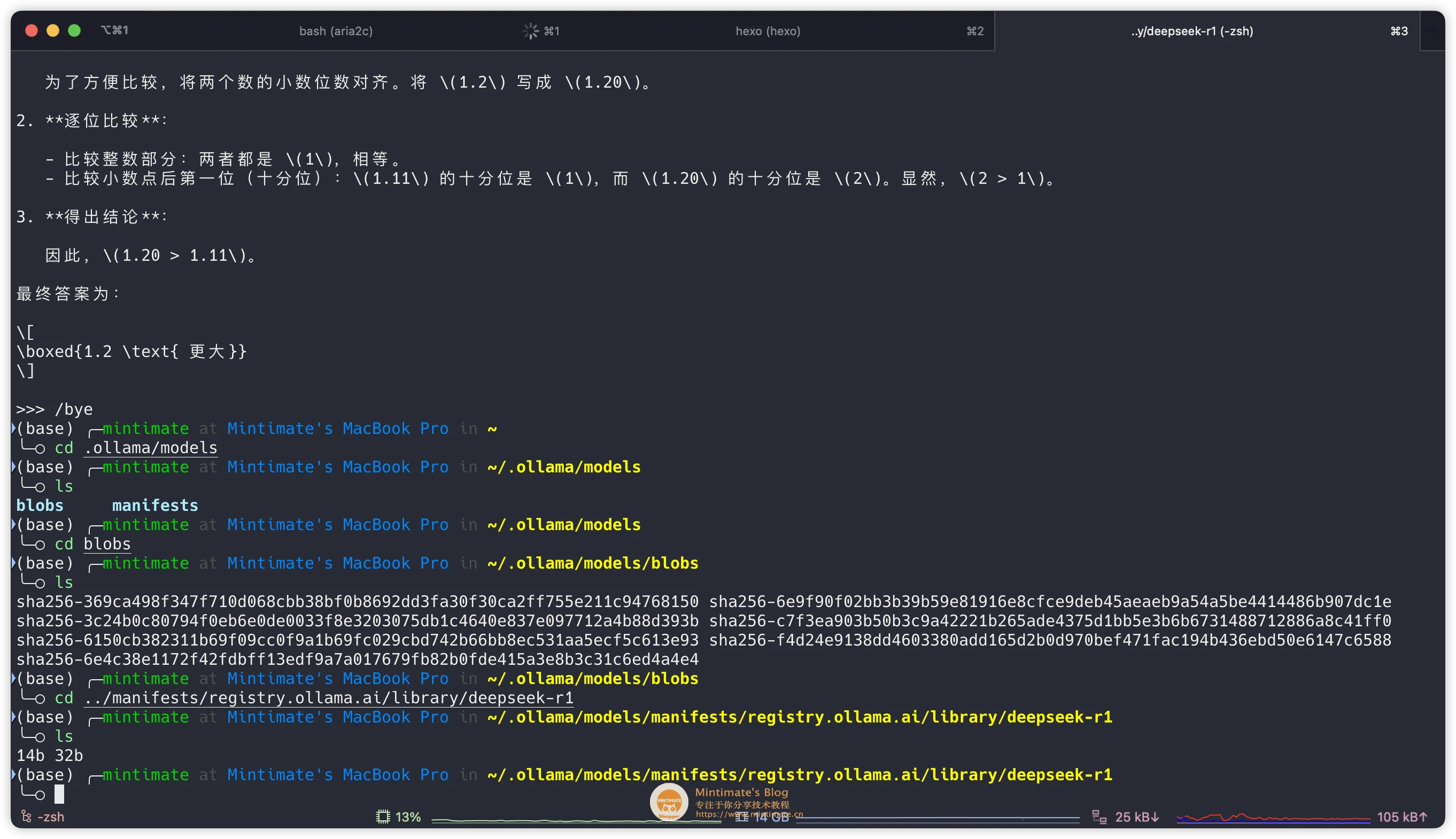
Task: Click the sha256-6e9f90f02bb3 blob filename
Action: (x=1050, y=602)
